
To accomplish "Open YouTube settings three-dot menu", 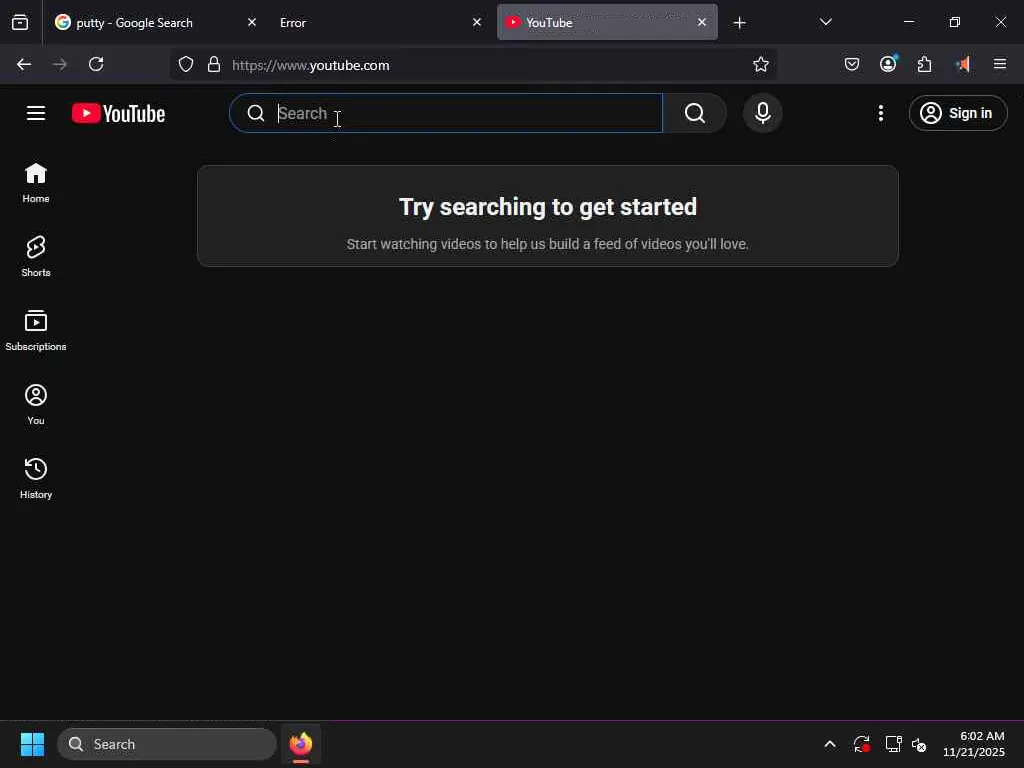I will (881, 113).
